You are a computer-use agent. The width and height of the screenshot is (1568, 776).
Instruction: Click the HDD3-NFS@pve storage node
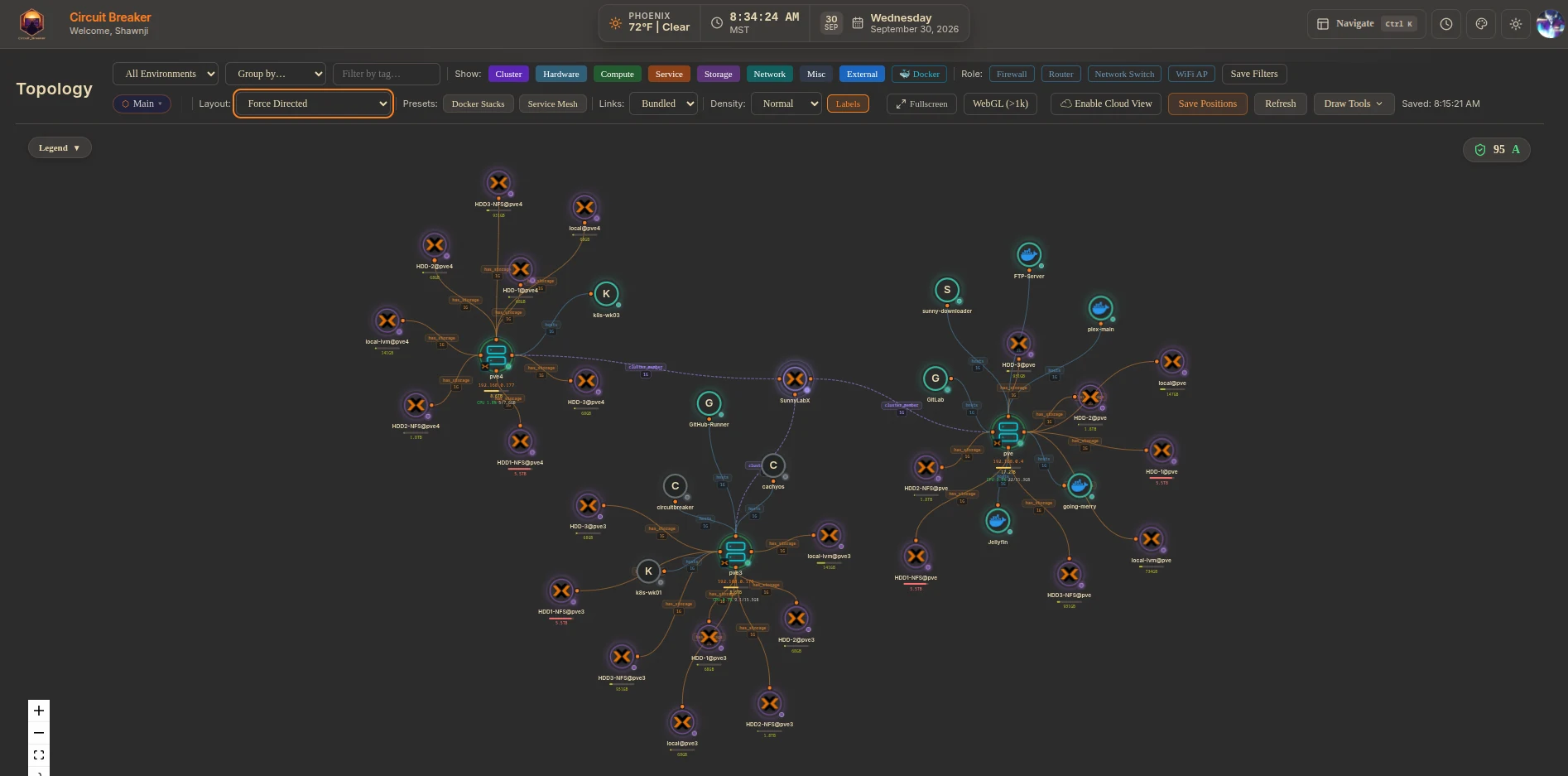click(x=1069, y=574)
